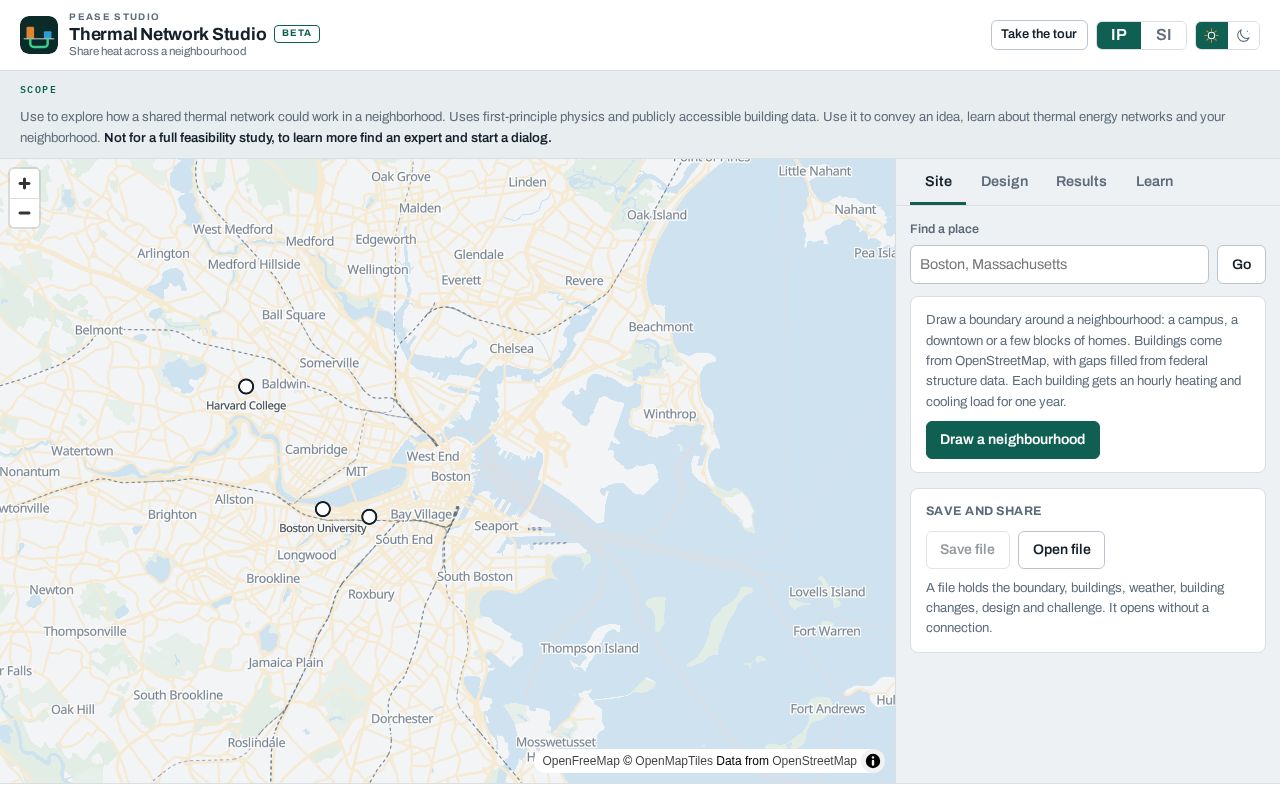The height and width of the screenshot is (800, 1280).
Task: Click the Open file button
Action: point(1061,550)
